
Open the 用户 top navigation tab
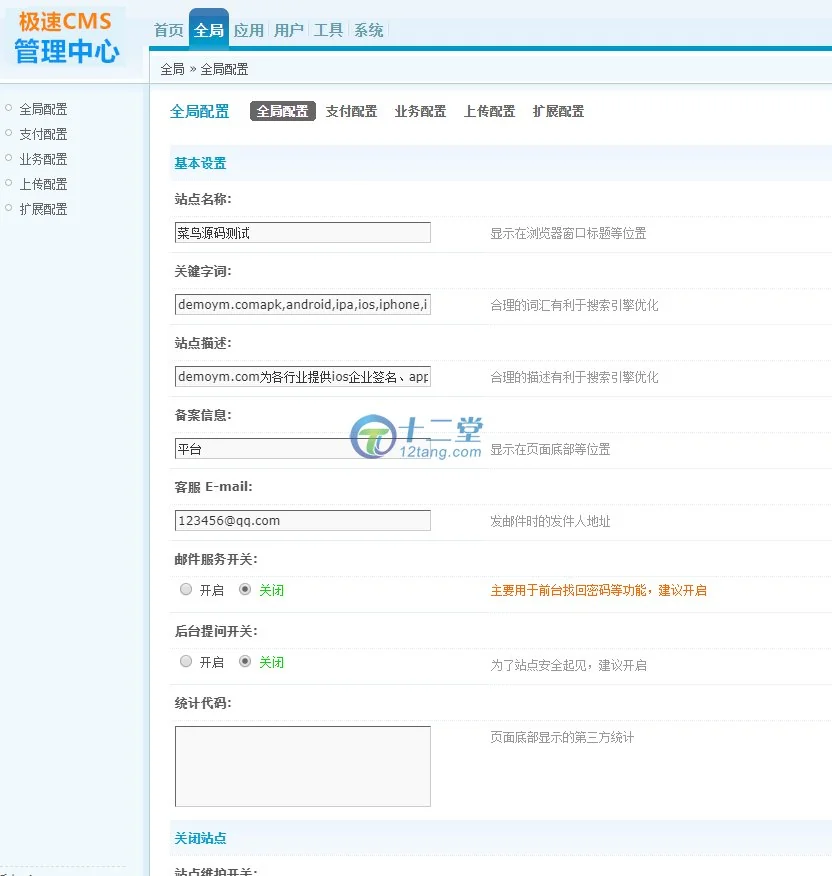[x=288, y=30]
